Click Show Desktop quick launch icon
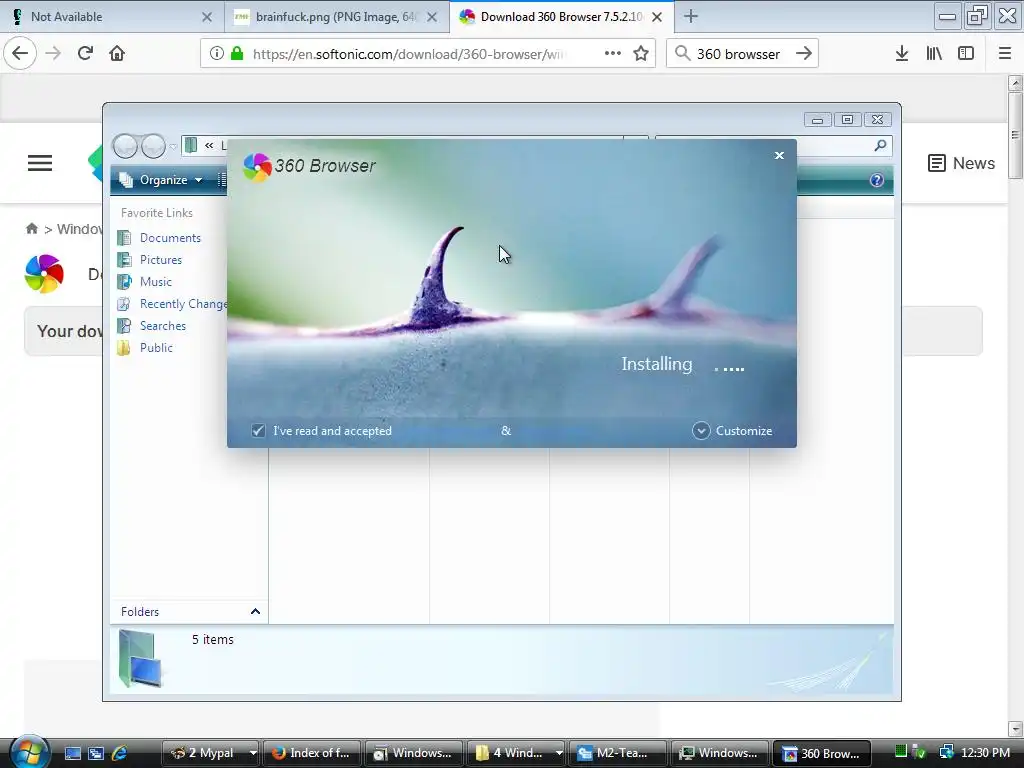The width and height of the screenshot is (1024, 768). click(72, 753)
